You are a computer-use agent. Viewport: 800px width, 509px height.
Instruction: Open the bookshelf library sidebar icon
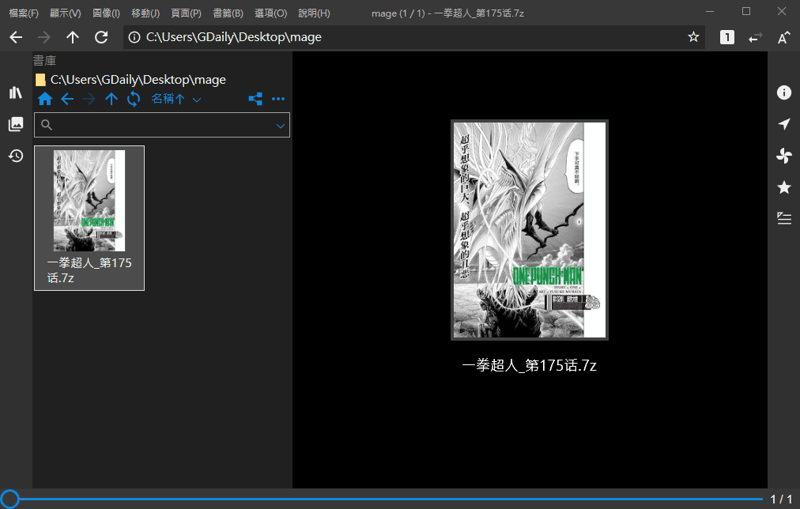tap(16, 92)
